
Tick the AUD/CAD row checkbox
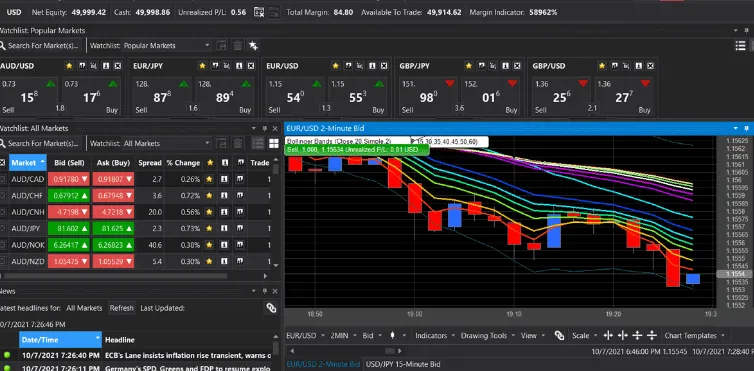tap(2, 179)
